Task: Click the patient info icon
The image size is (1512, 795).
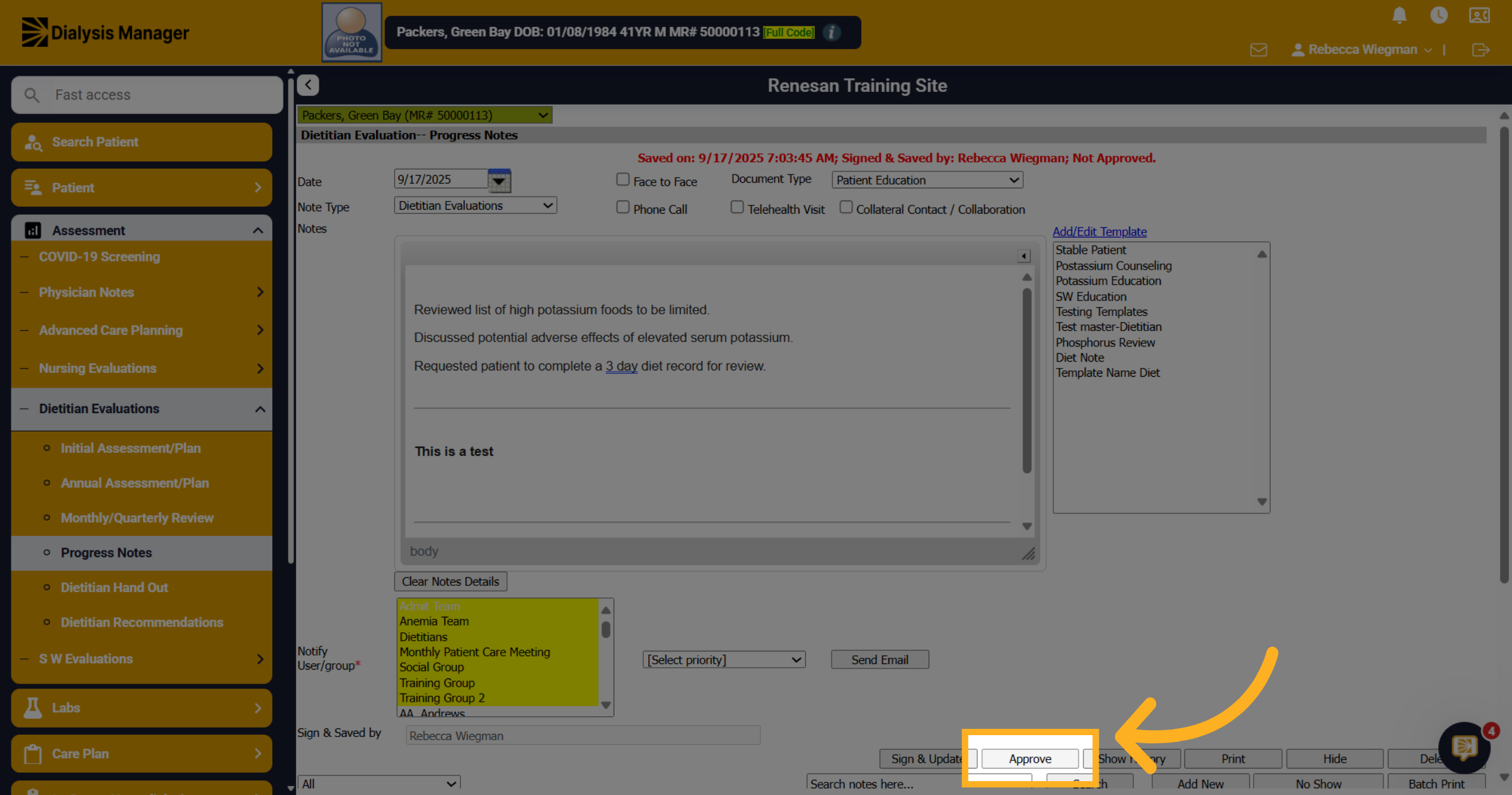Action: click(832, 32)
